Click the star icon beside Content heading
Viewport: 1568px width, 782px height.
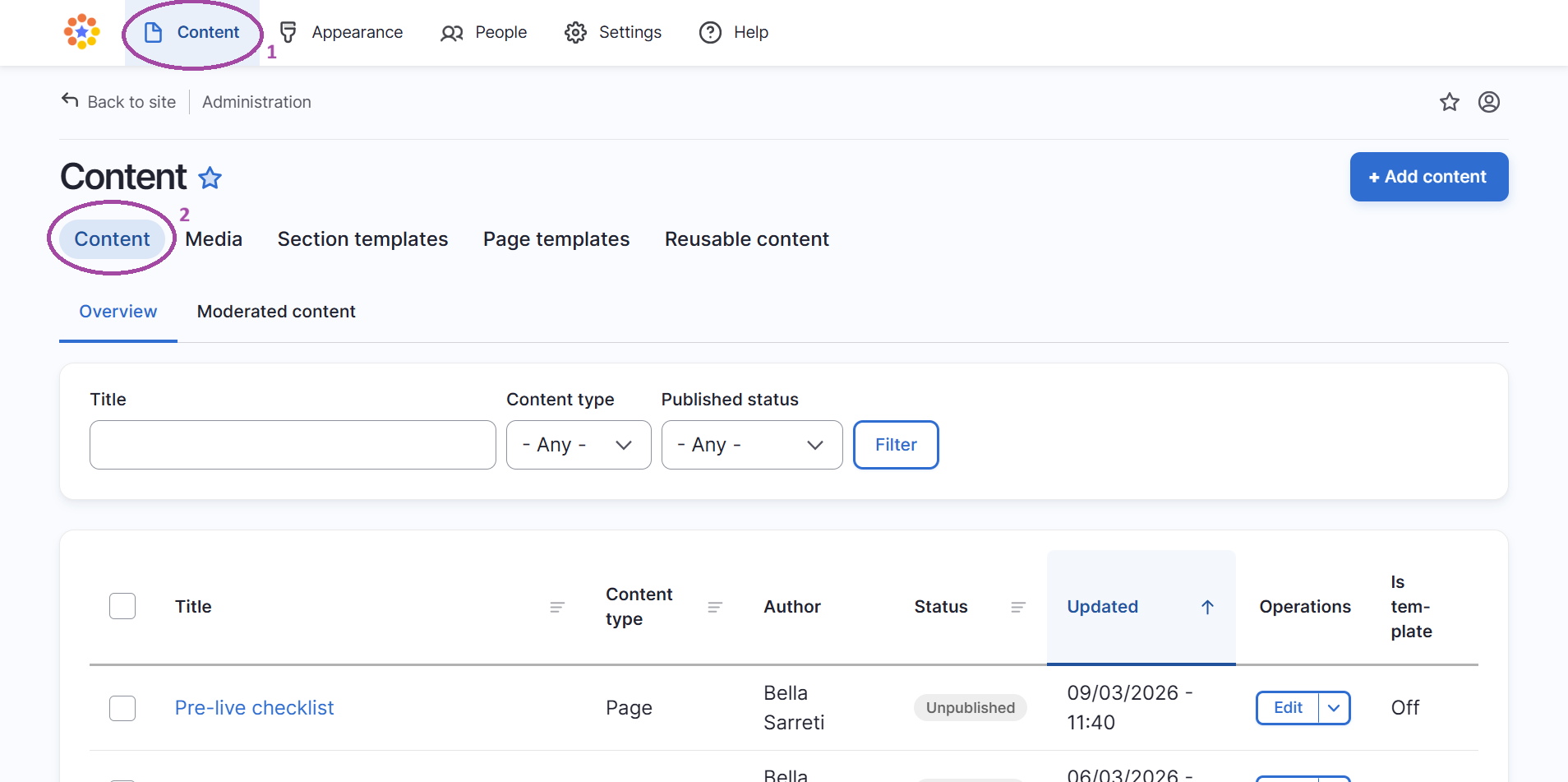point(210,178)
